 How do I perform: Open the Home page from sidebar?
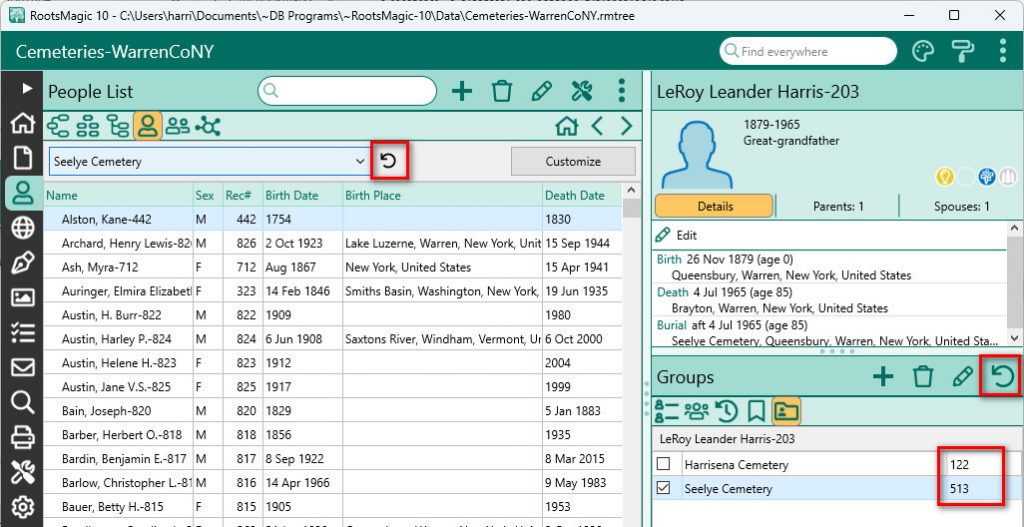coord(23,123)
